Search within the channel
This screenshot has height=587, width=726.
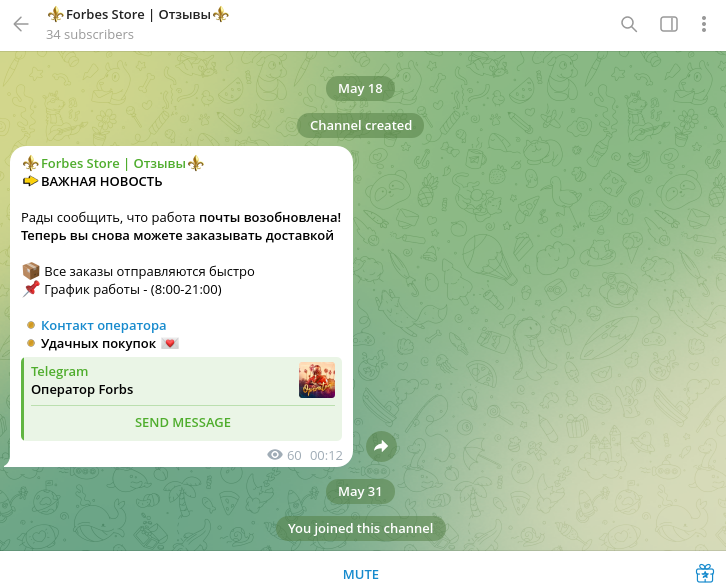pos(629,24)
